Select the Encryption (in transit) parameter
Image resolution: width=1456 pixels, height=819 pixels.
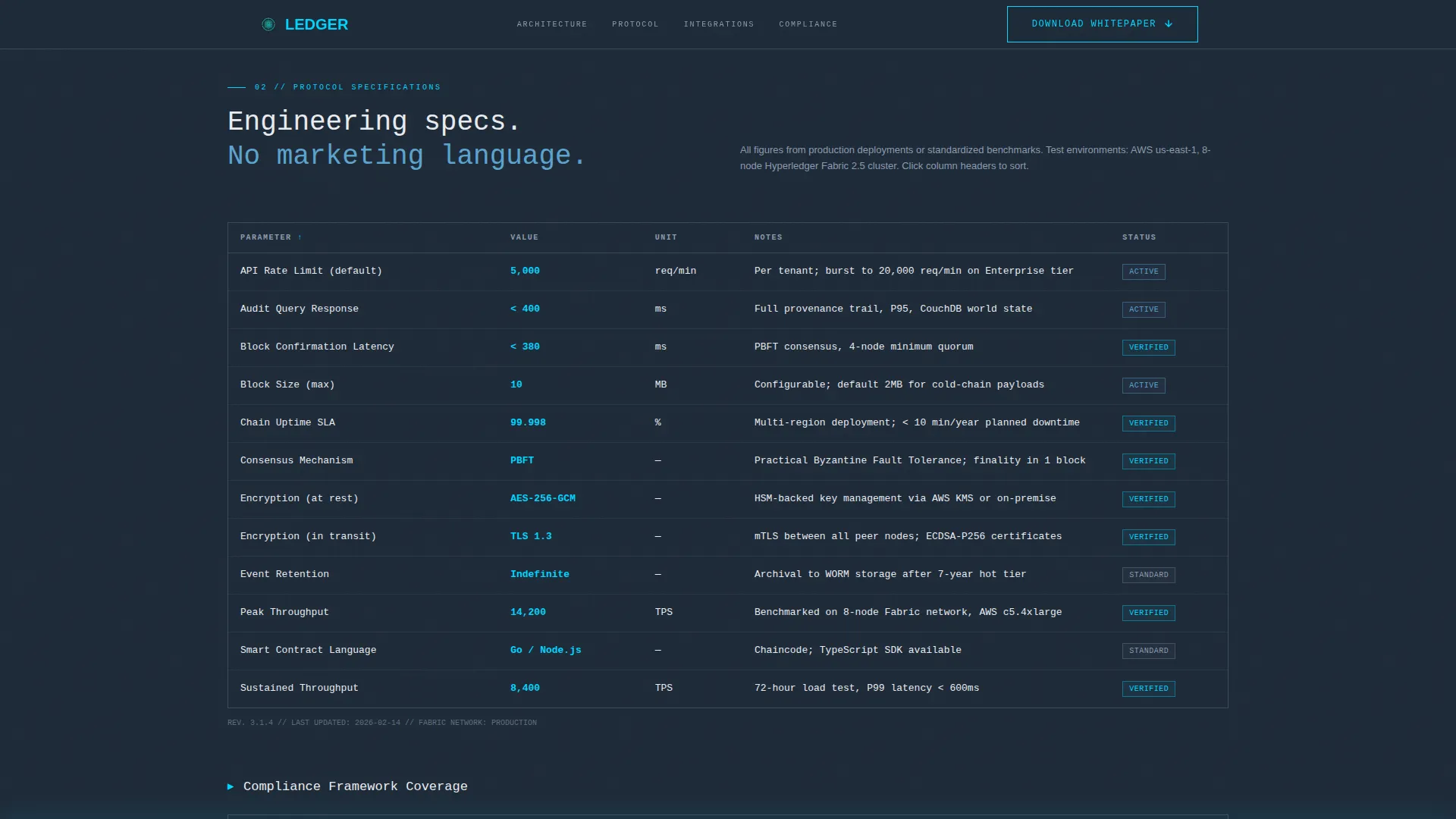308,536
